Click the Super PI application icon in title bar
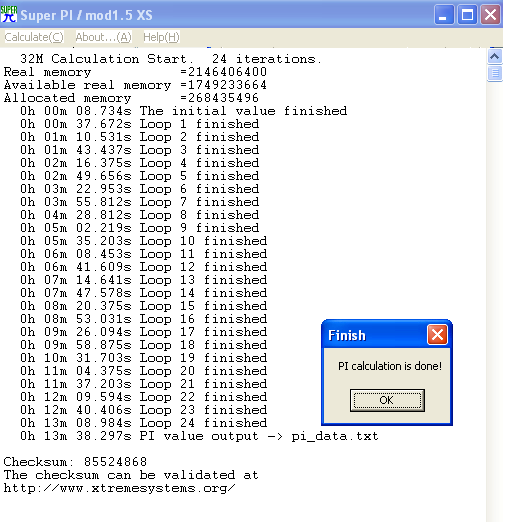 9,14
